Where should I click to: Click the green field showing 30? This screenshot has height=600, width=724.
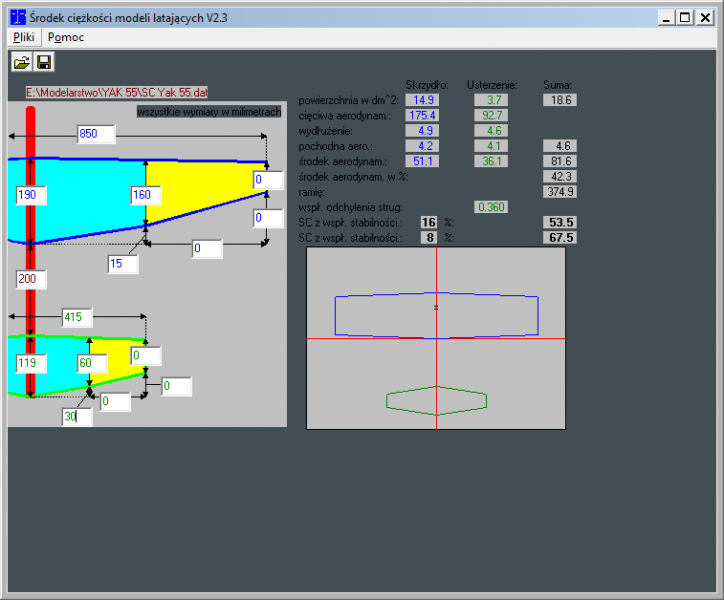[77, 417]
